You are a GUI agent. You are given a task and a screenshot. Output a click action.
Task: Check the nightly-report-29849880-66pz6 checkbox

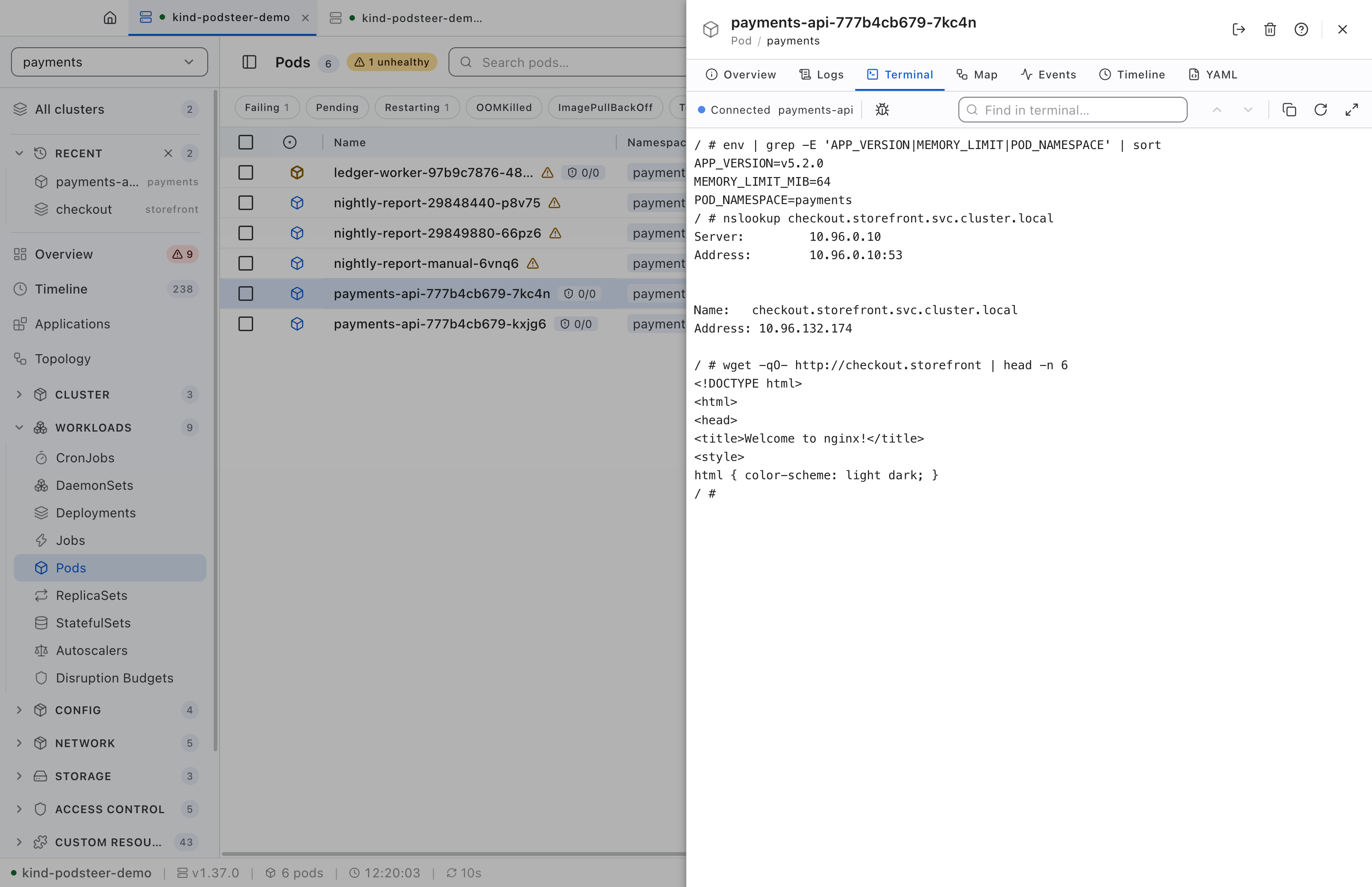(246, 233)
